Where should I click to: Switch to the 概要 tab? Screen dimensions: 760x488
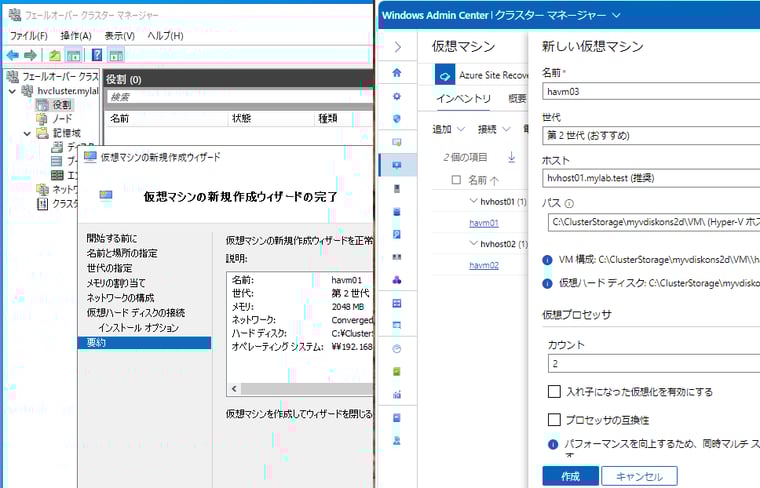pos(517,99)
